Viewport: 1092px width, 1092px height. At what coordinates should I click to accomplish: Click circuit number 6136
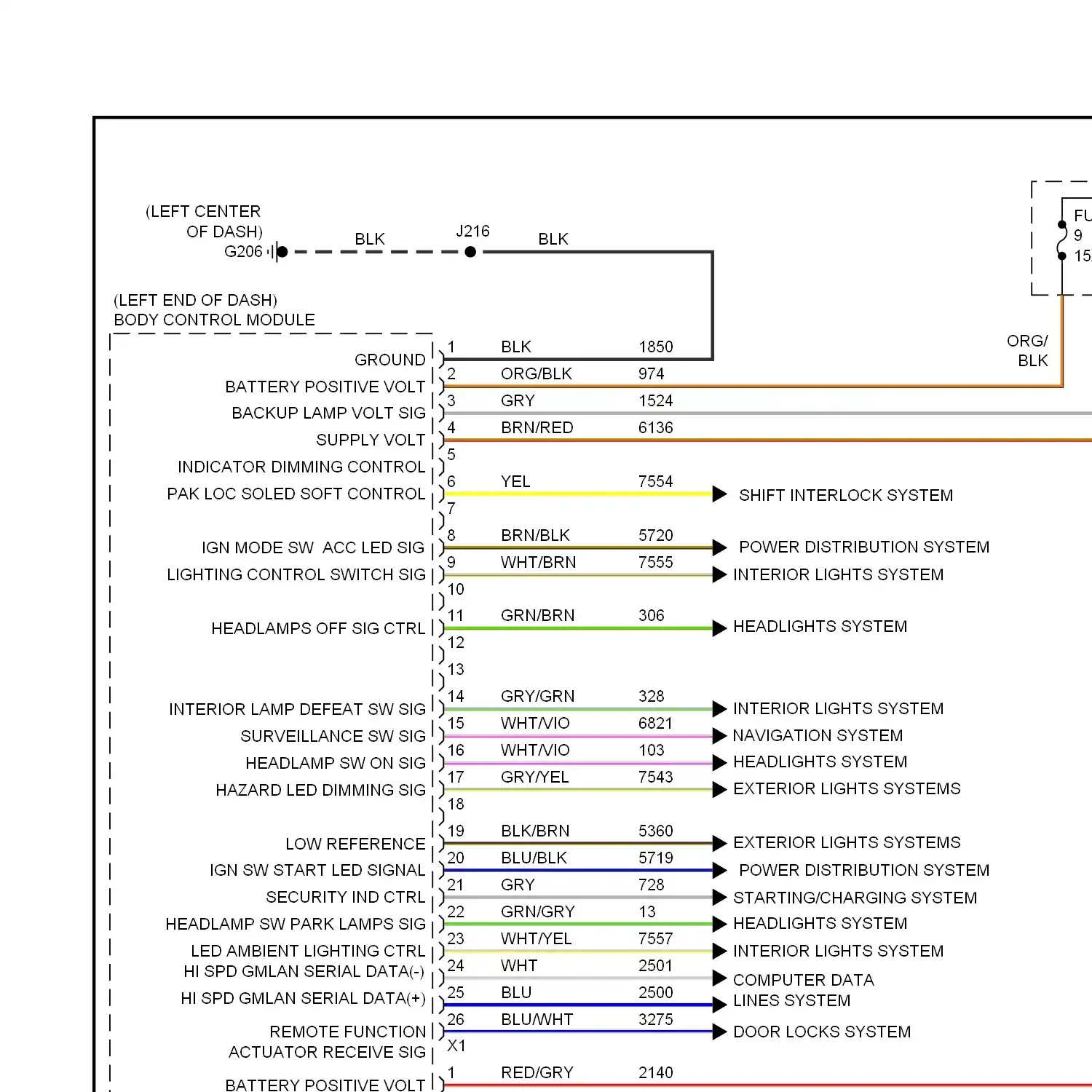[656, 427]
